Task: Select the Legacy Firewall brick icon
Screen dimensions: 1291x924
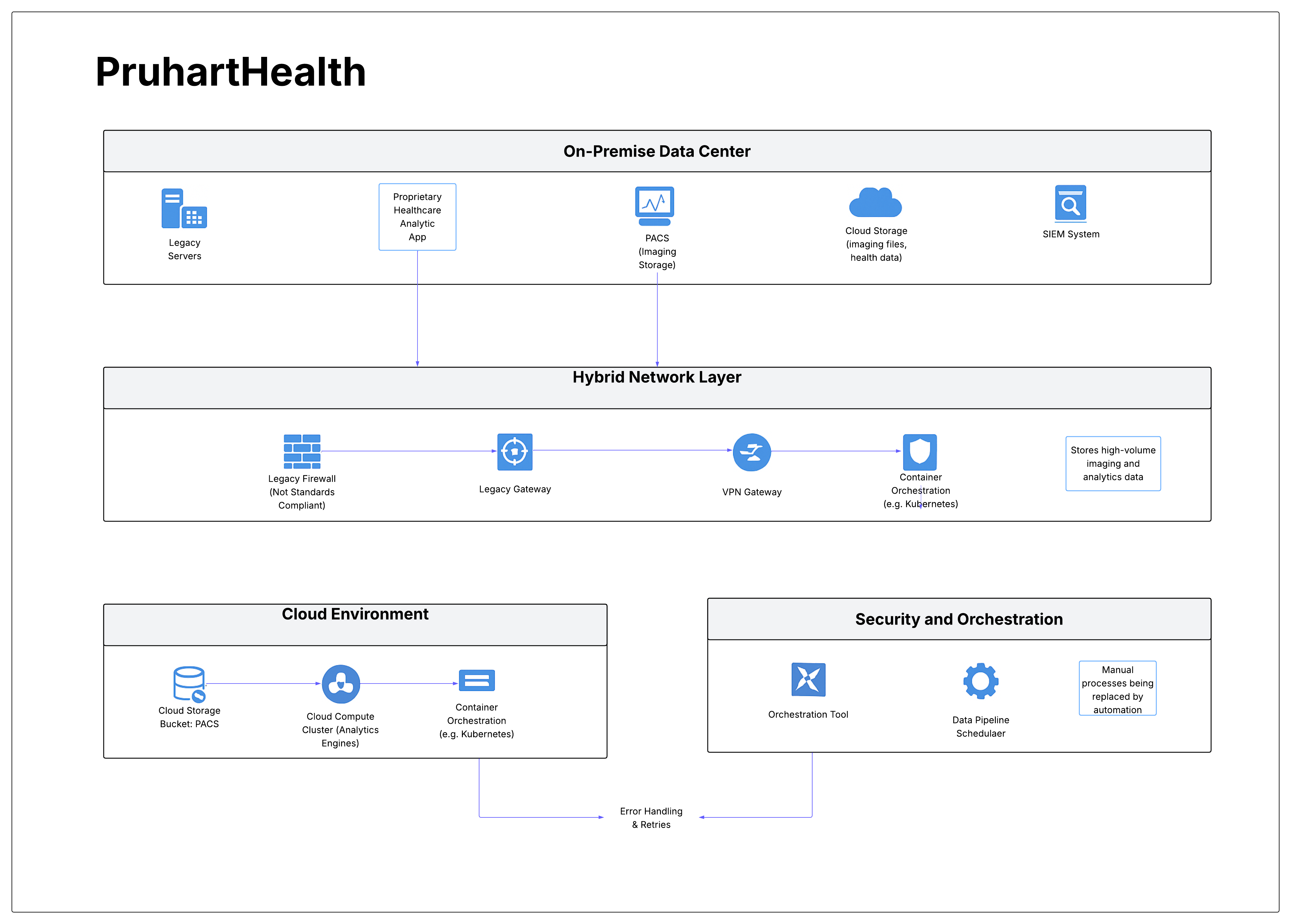Action: (x=302, y=452)
